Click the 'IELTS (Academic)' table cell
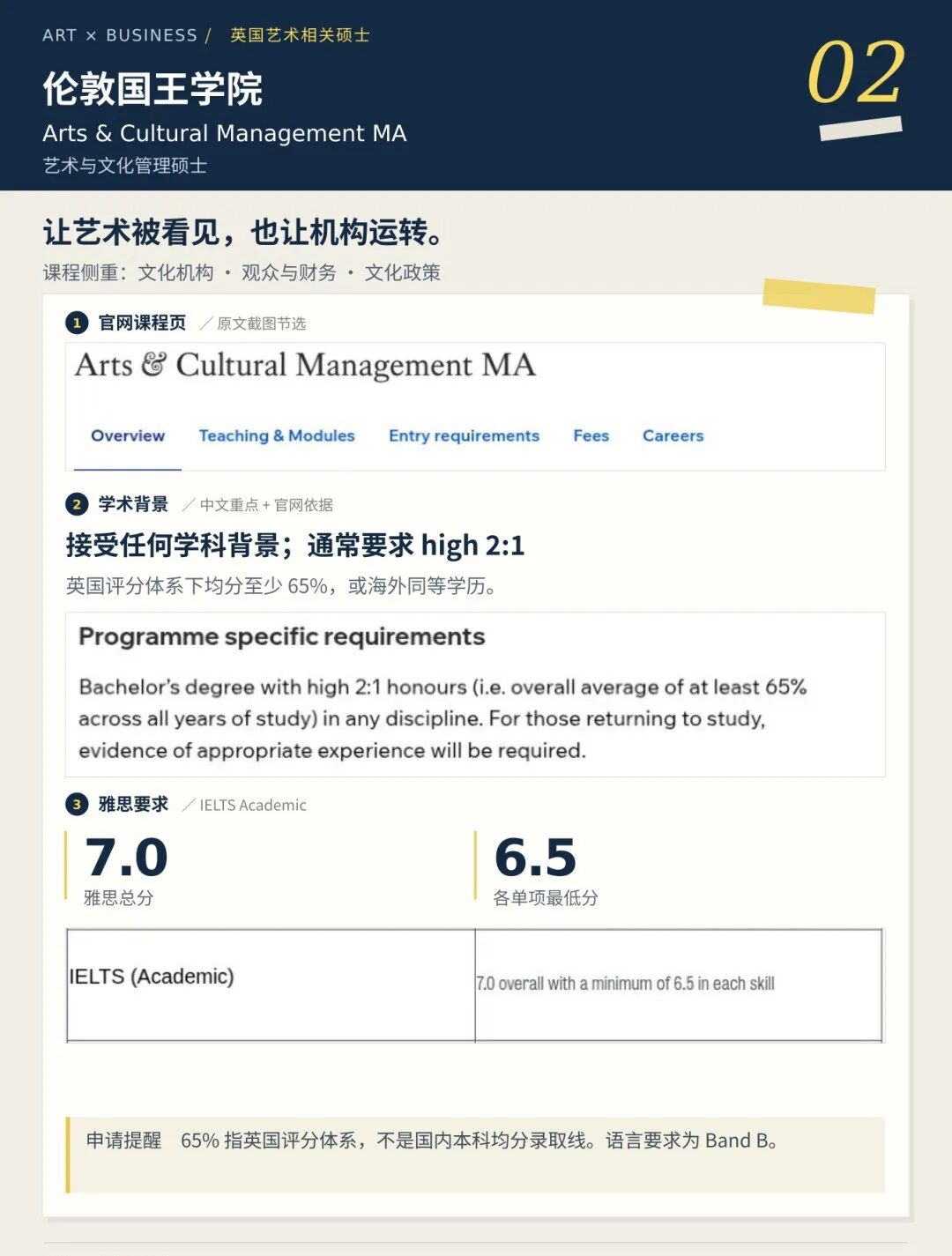This screenshot has width=952, height=1256. (x=271, y=985)
